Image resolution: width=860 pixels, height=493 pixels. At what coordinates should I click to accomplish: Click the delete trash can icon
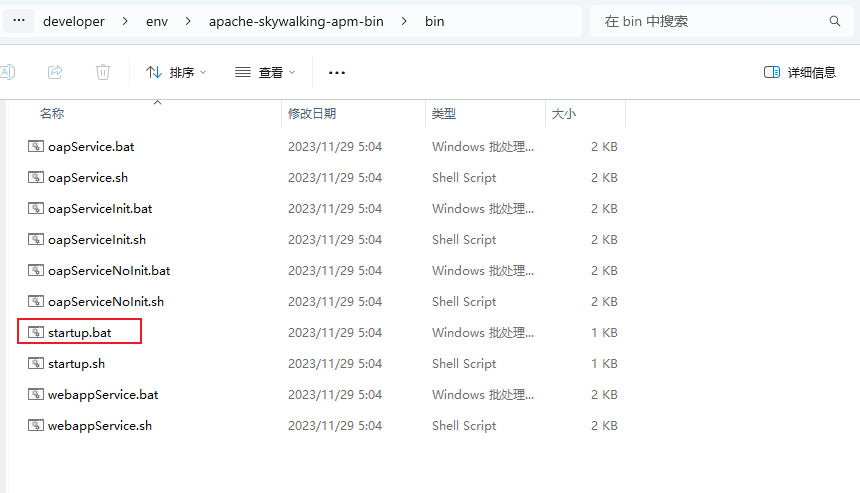(x=103, y=72)
